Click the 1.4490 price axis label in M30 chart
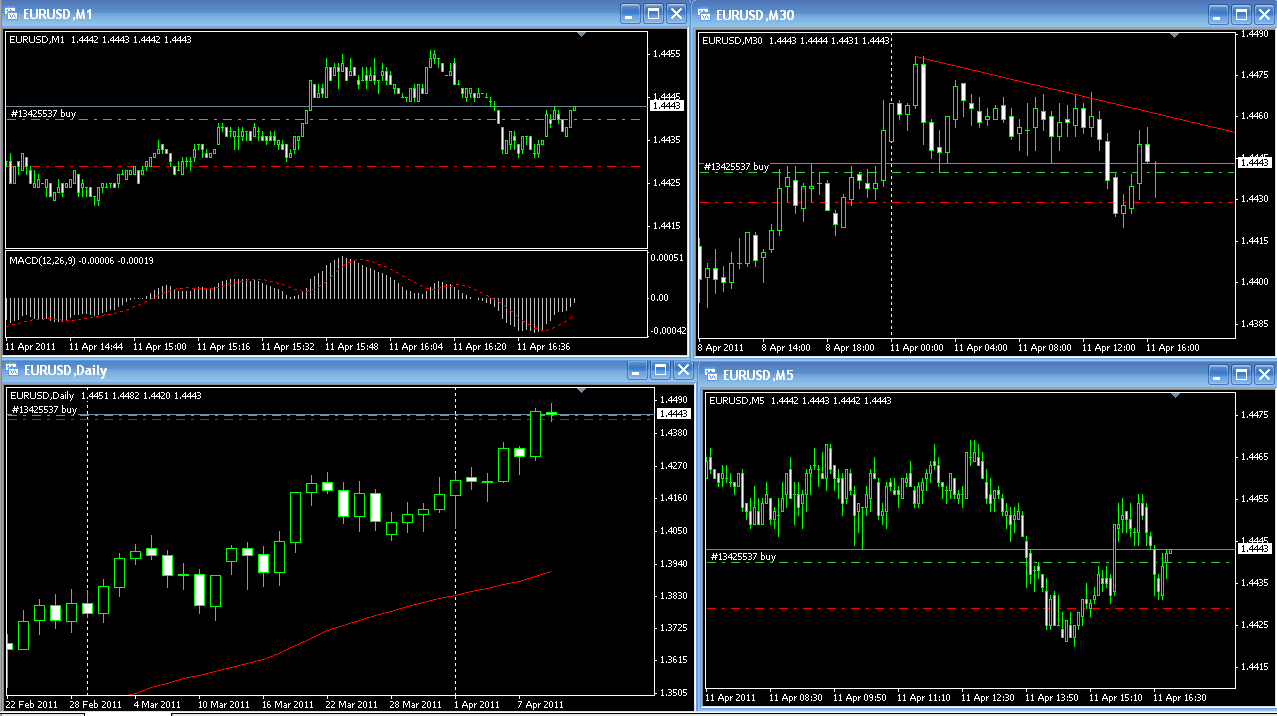1277x716 pixels. 1254,34
